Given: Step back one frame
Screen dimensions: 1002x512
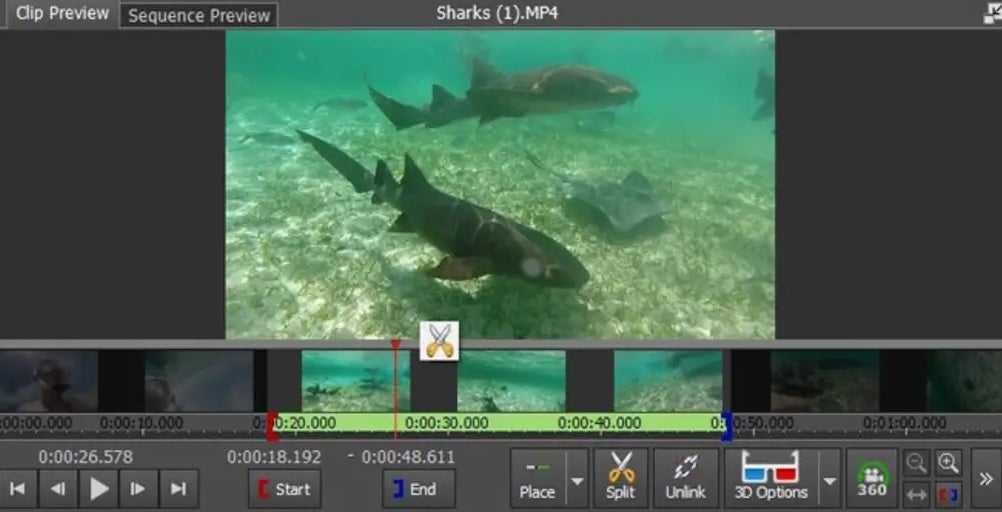Looking at the screenshot, I should coord(58,489).
